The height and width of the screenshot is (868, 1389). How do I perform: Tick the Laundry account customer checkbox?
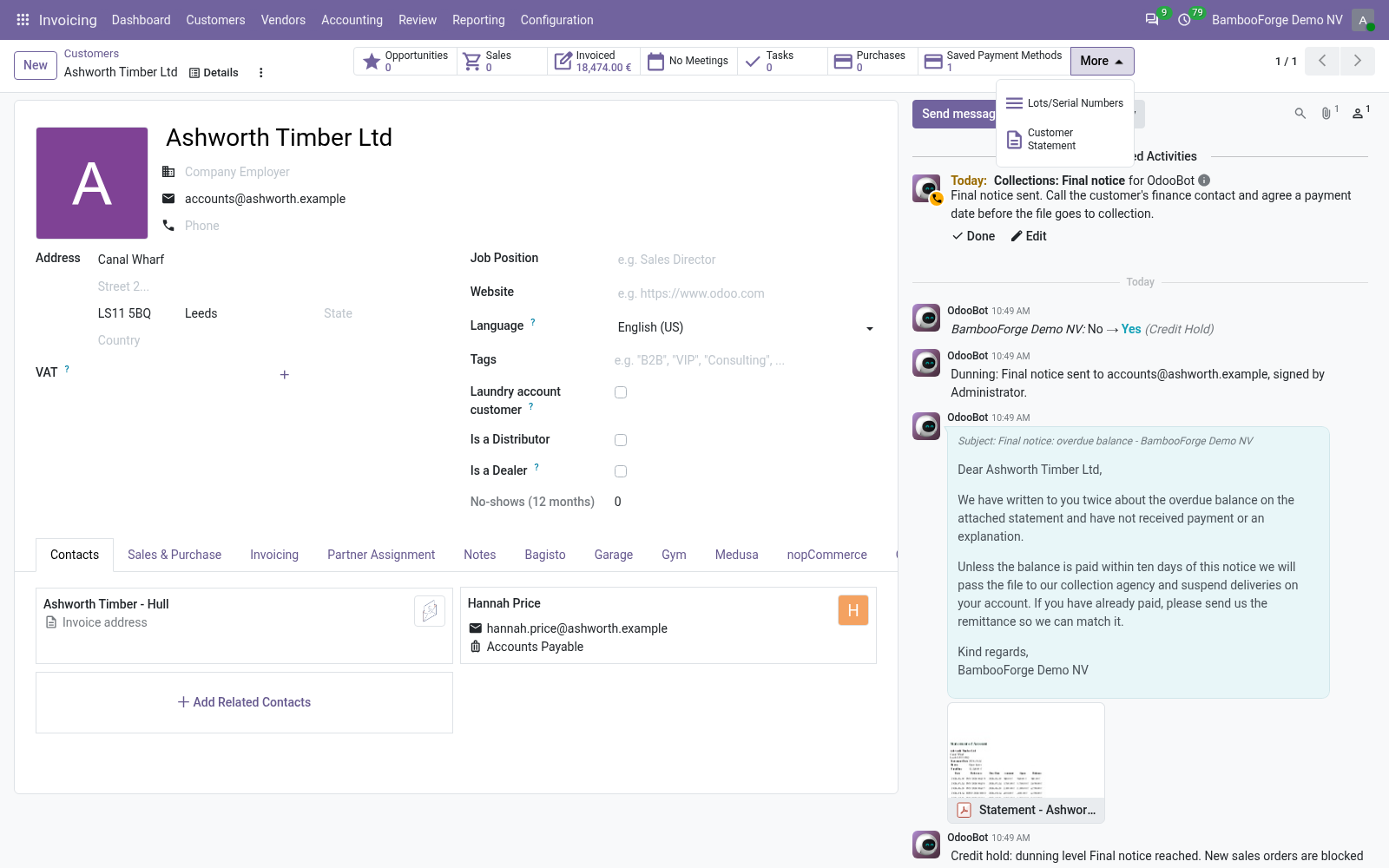621,392
